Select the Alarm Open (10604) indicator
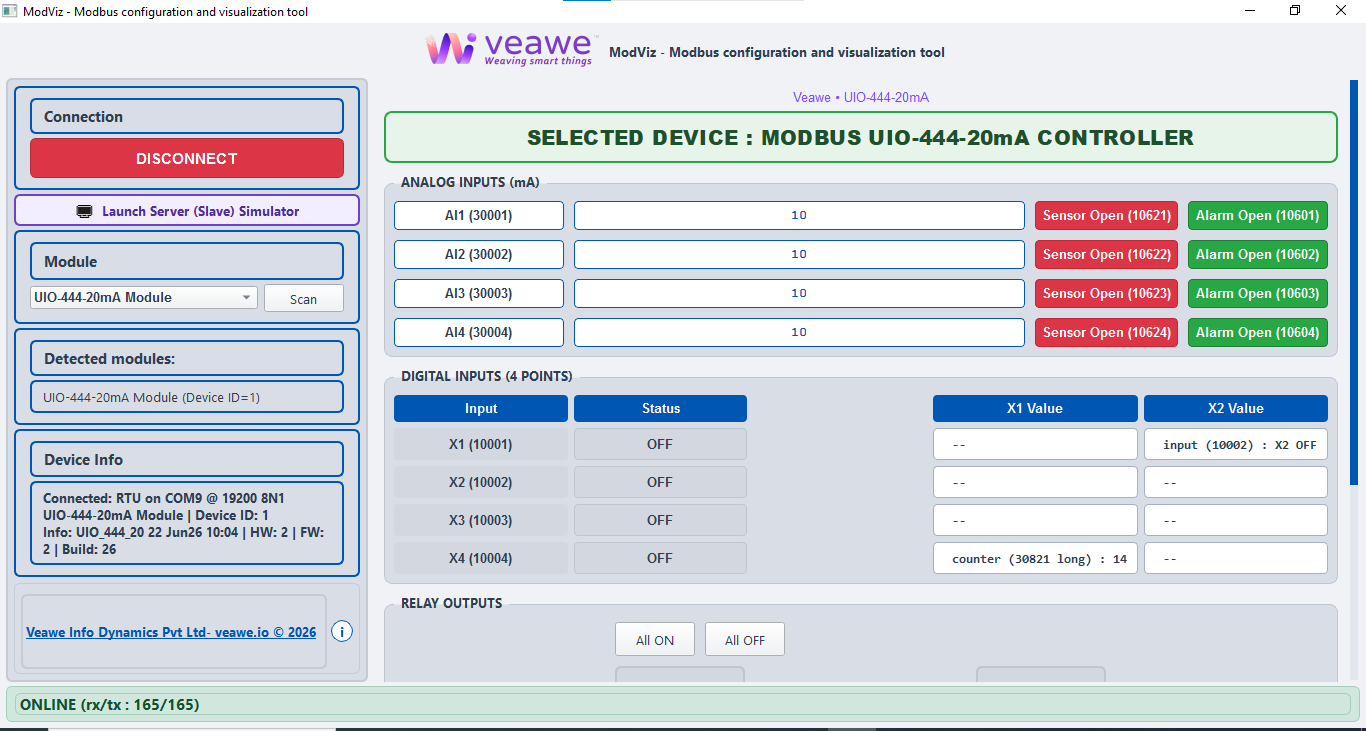This screenshot has width=1366, height=731. (x=1258, y=332)
